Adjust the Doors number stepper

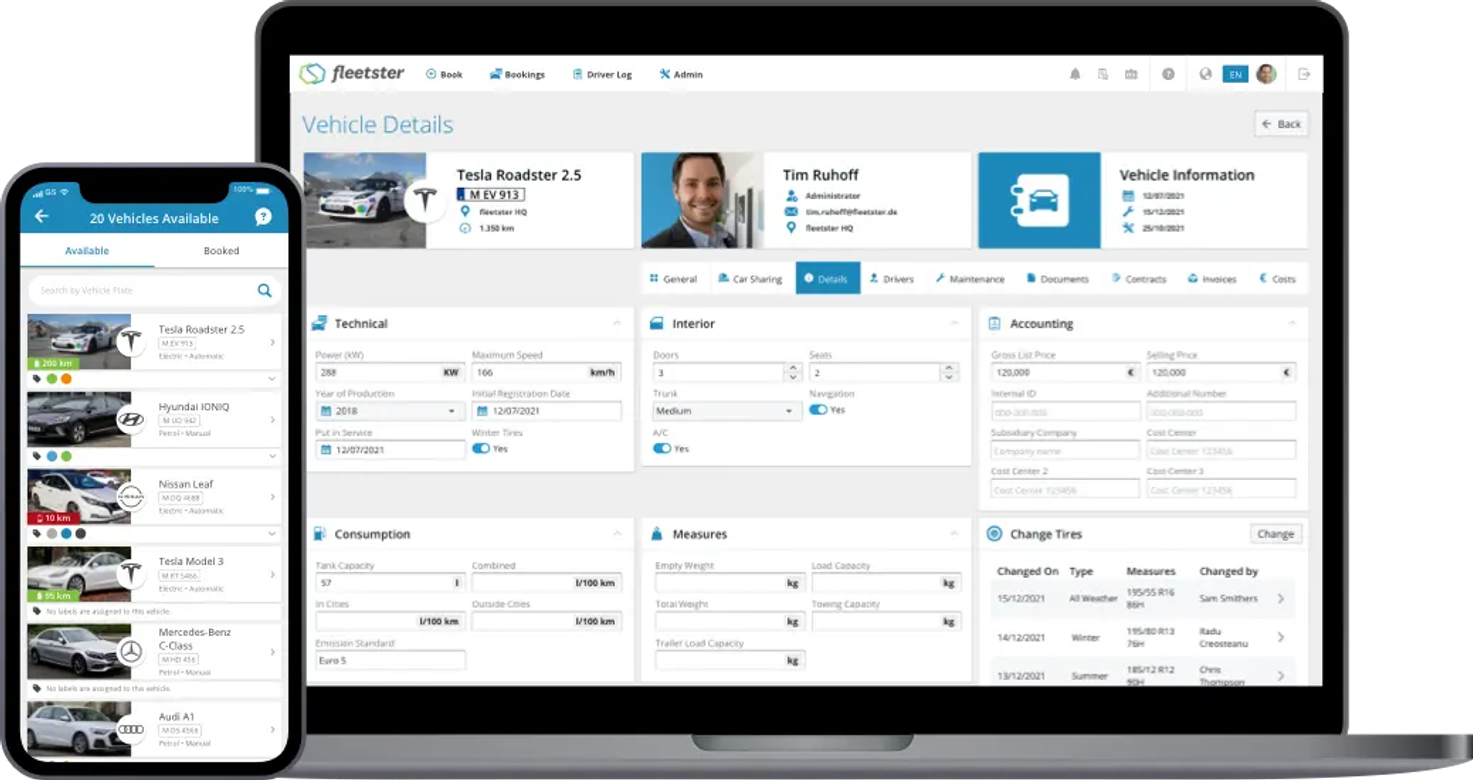point(793,372)
